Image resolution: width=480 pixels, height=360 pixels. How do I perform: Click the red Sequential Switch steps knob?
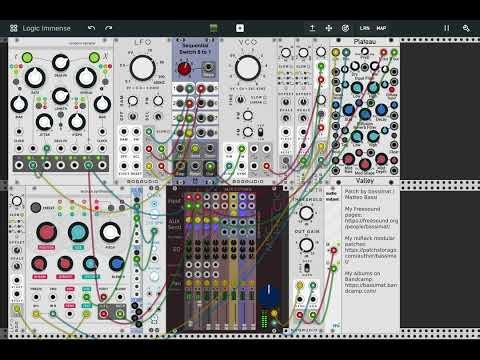click(x=184, y=69)
